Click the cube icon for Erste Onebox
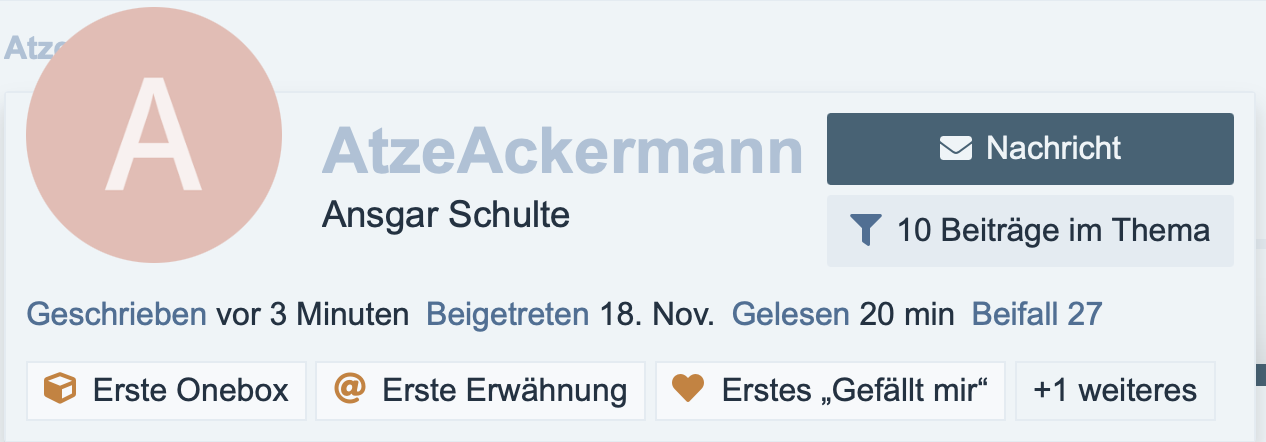The width and height of the screenshot is (1266, 442). click(x=61, y=389)
